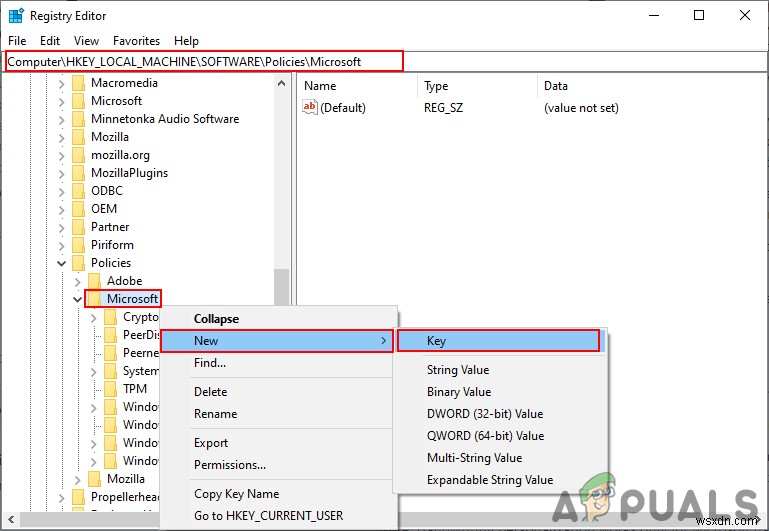
Task: Choose Collapse in the context menu
Action: pos(278,319)
